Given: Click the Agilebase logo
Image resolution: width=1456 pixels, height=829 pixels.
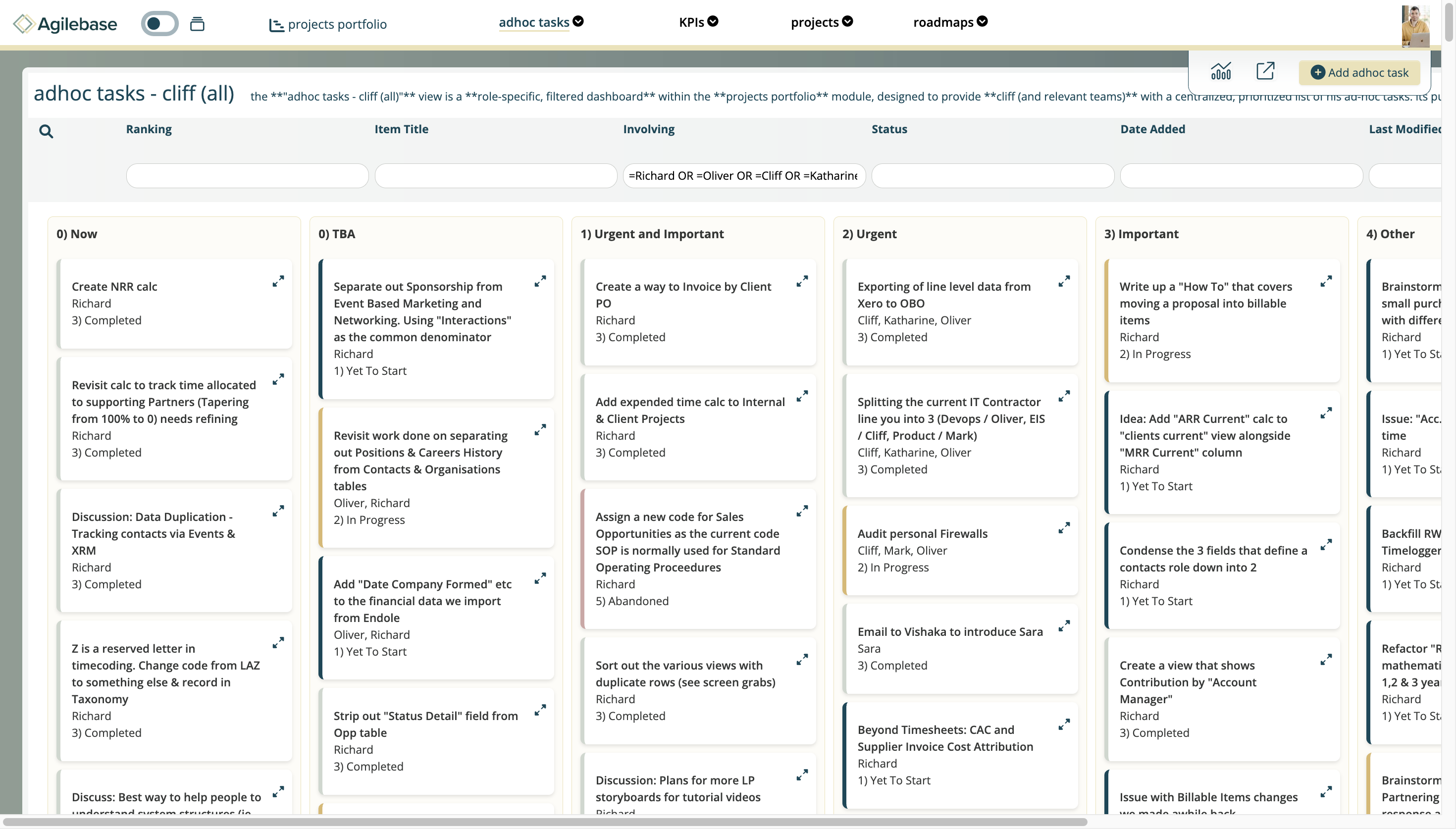Looking at the screenshot, I should 65,24.
